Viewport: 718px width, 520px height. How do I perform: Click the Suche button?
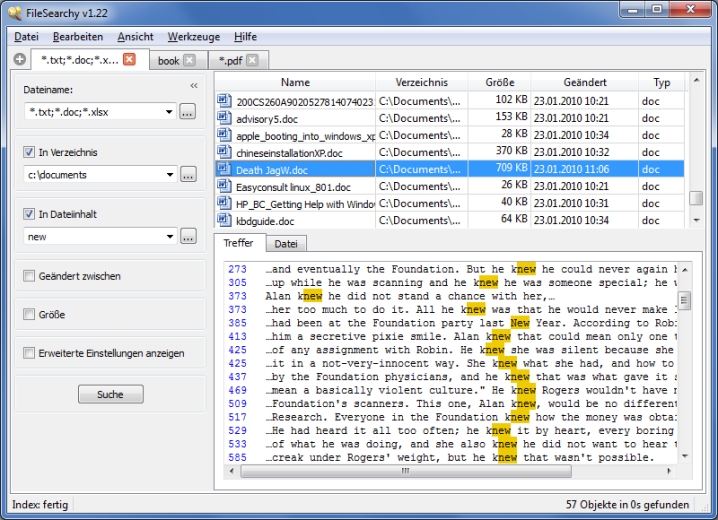(110, 395)
